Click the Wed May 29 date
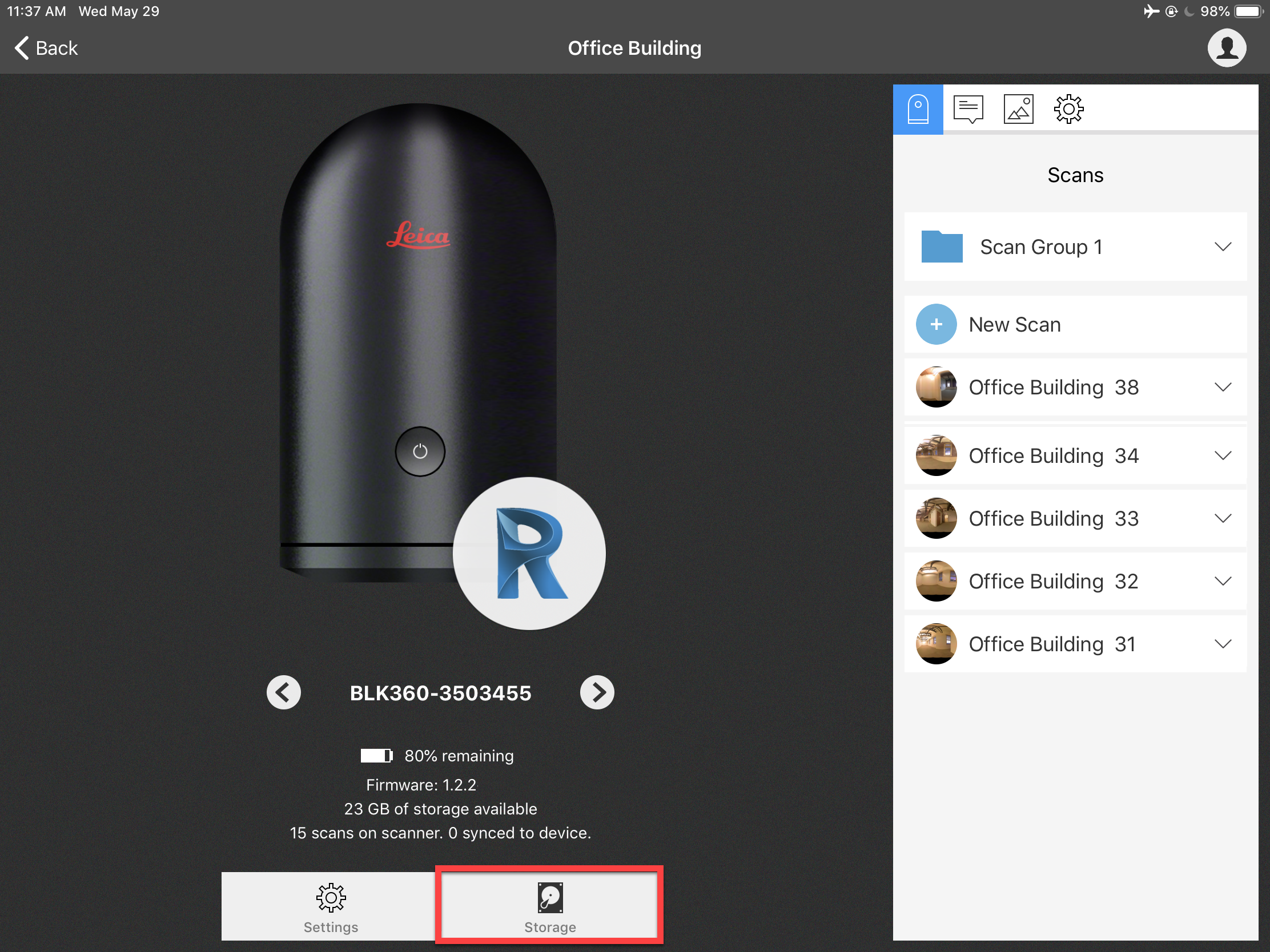Viewport: 1270px width, 952px height. point(119,11)
